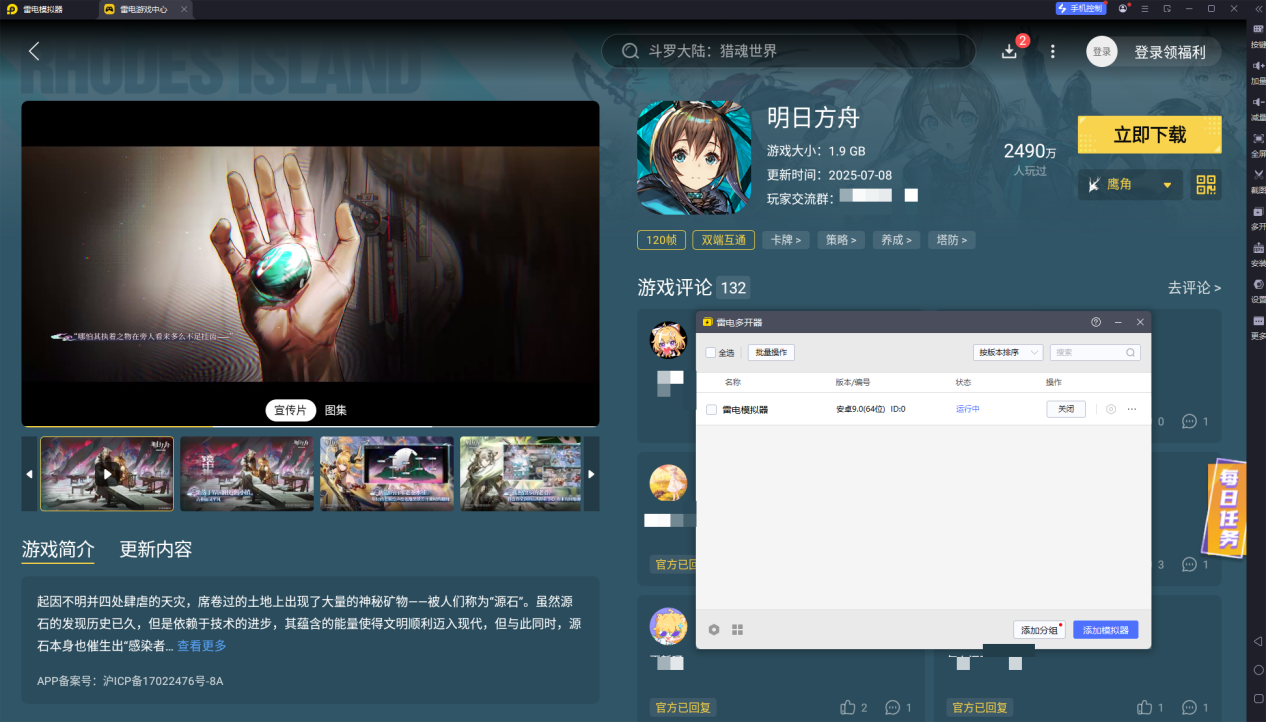Open settings gear for 雷电模拟器 row
Image resolution: width=1266 pixels, height=722 pixels.
coord(1111,409)
